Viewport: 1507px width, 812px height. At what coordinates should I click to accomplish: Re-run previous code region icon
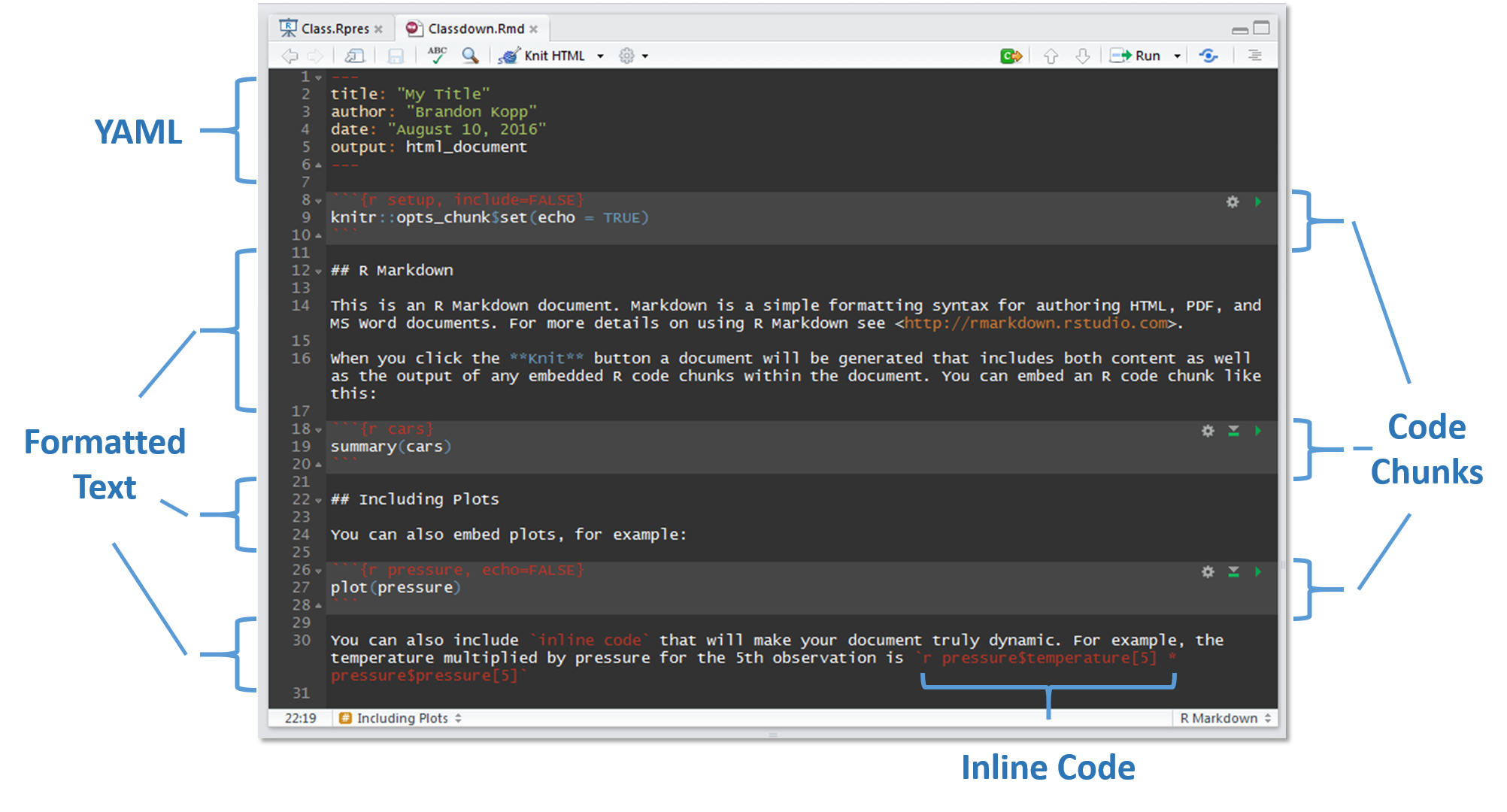(x=1208, y=56)
